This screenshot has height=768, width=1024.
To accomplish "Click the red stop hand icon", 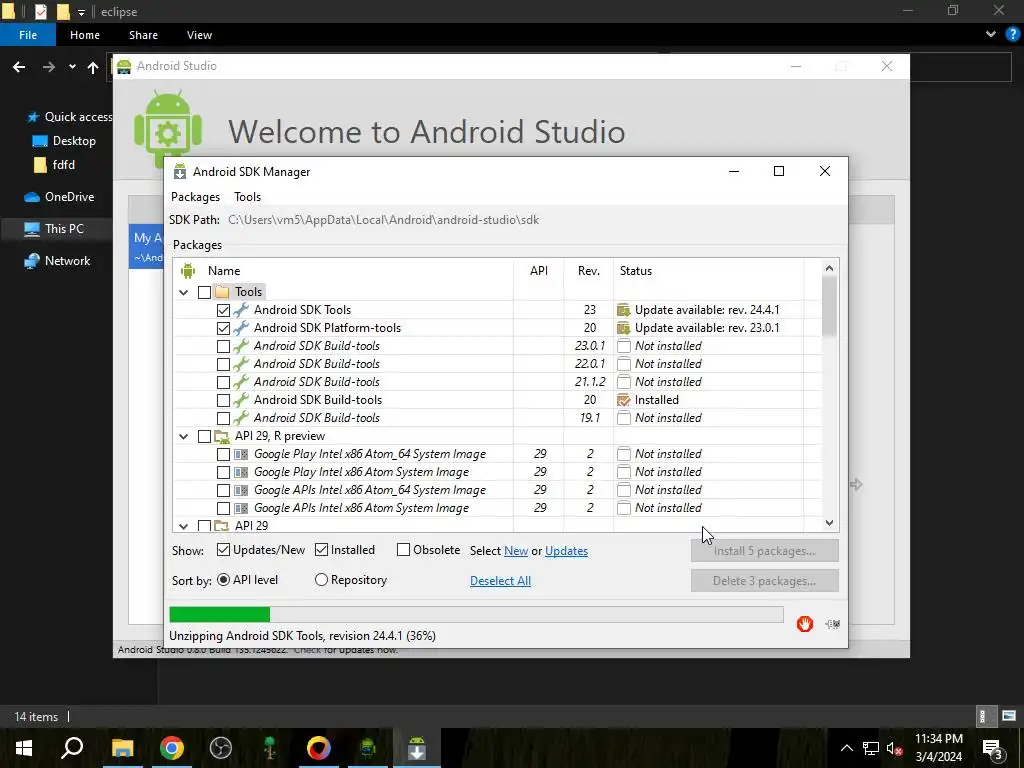I will tap(805, 624).
